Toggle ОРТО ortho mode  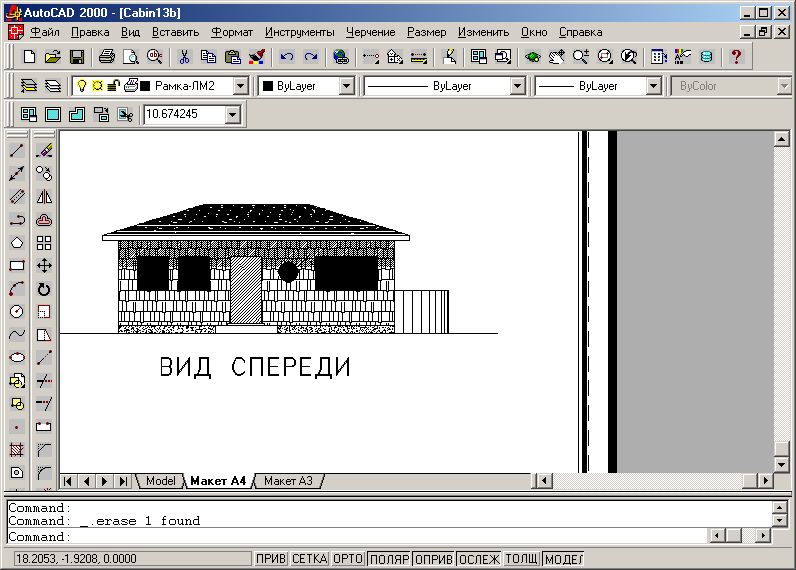(x=348, y=559)
